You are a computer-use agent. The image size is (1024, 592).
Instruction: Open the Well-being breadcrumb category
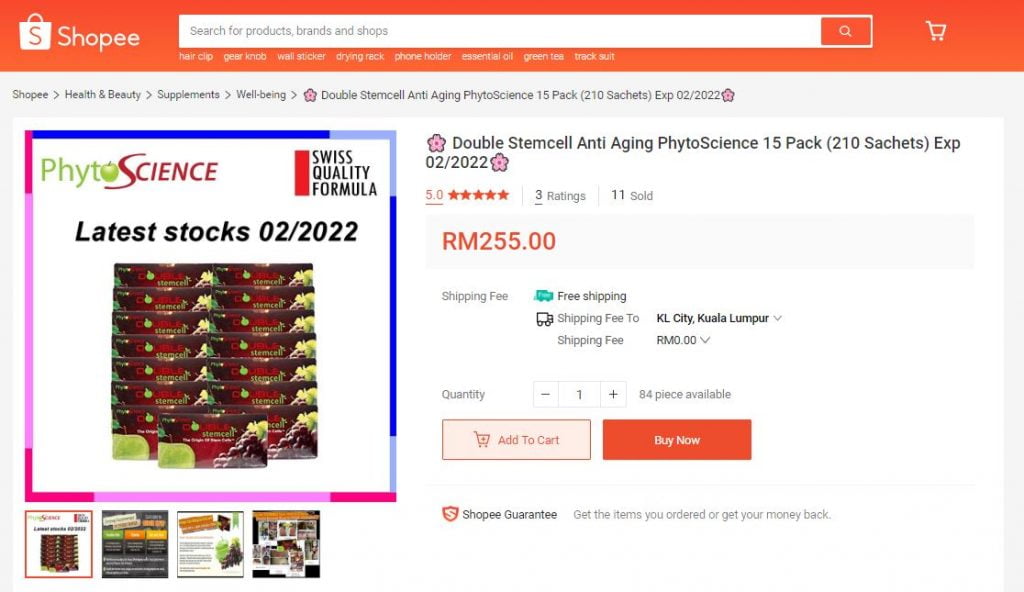tap(261, 95)
